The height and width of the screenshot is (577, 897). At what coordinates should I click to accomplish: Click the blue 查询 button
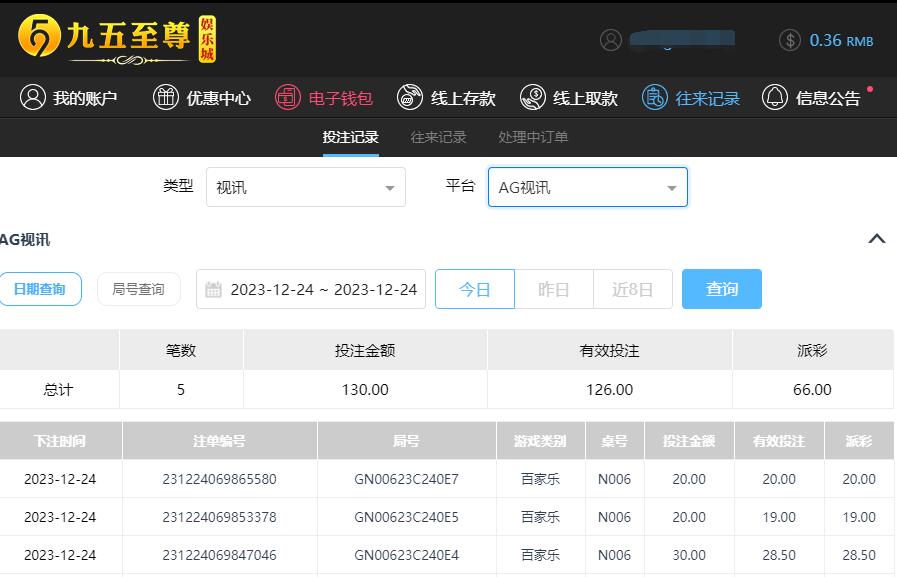722,289
